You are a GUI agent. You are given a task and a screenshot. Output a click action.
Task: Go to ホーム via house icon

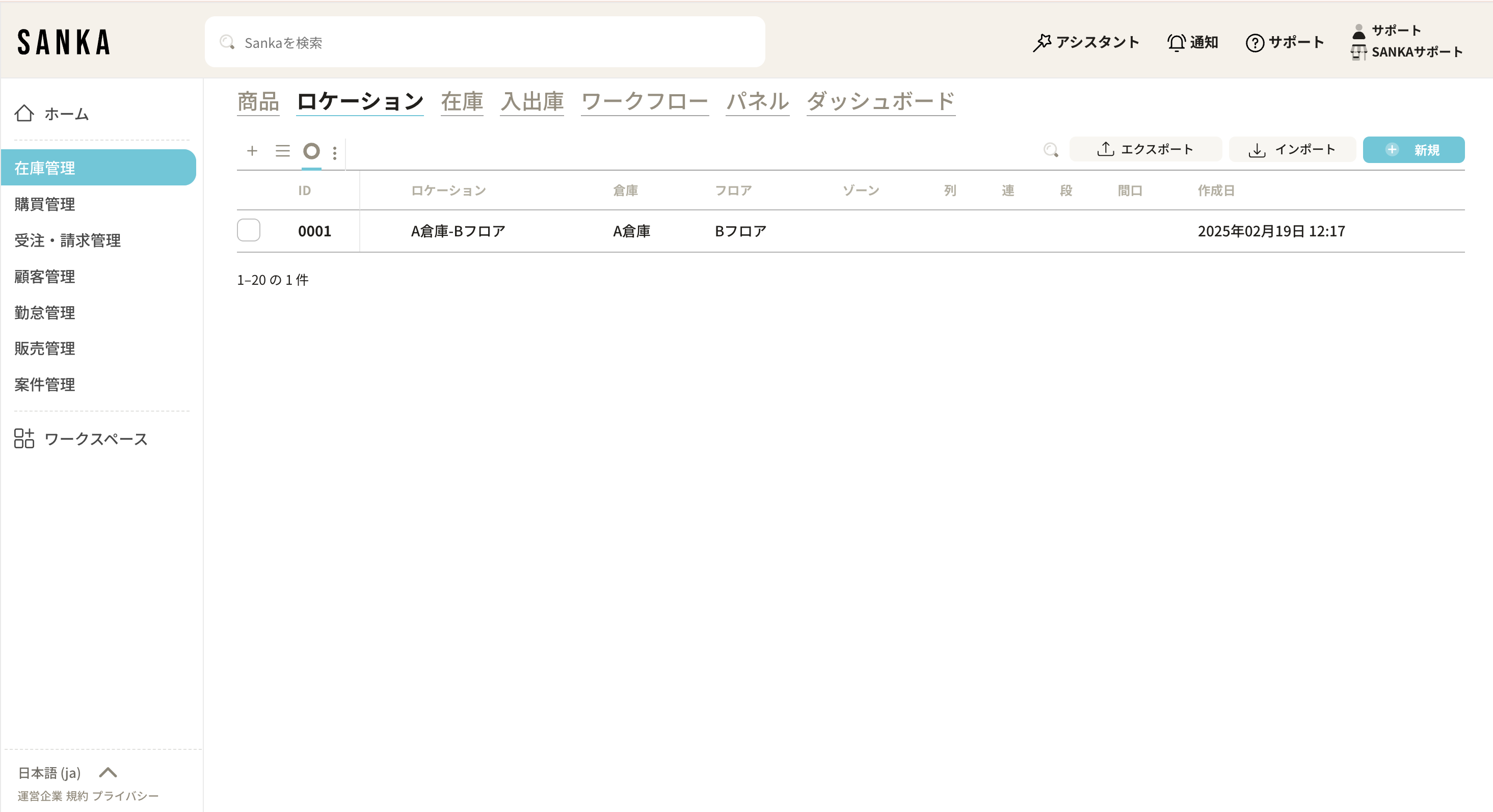point(24,113)
